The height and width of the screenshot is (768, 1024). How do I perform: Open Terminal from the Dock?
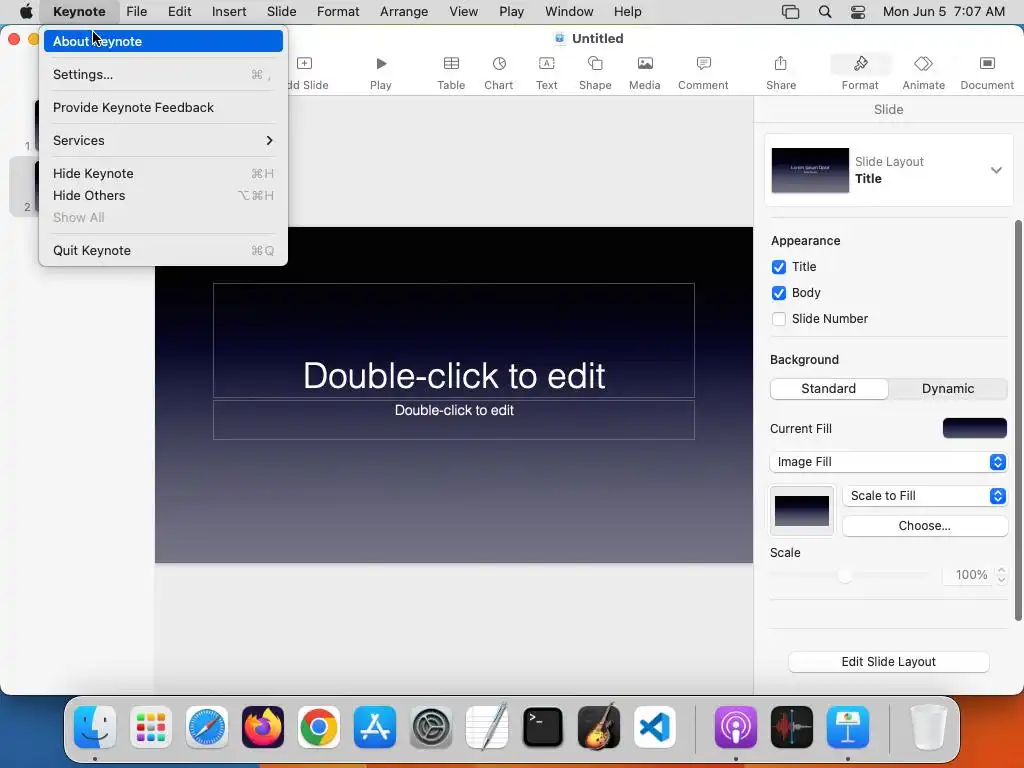[543, 727]
